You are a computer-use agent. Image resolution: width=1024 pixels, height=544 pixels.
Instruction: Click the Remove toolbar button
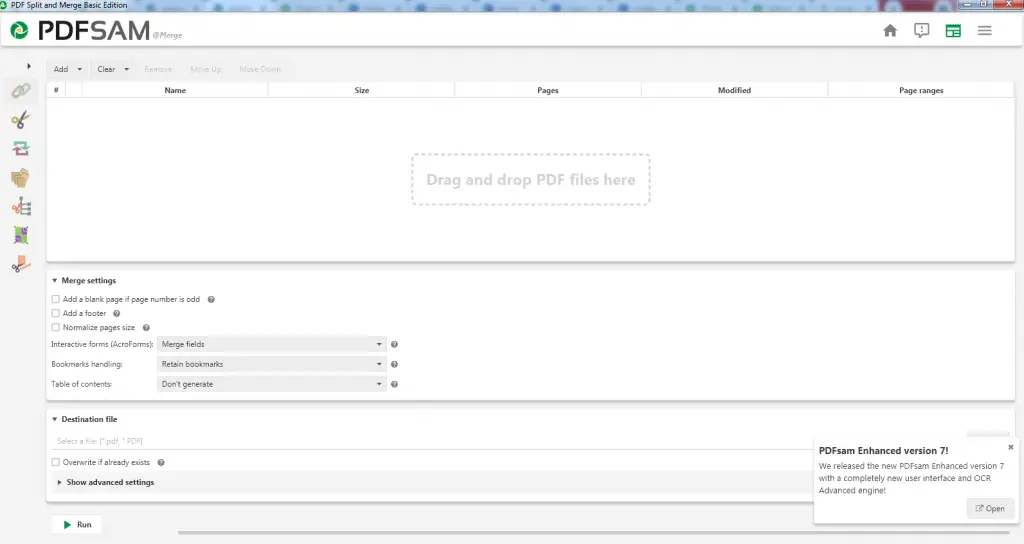(158, 69)
